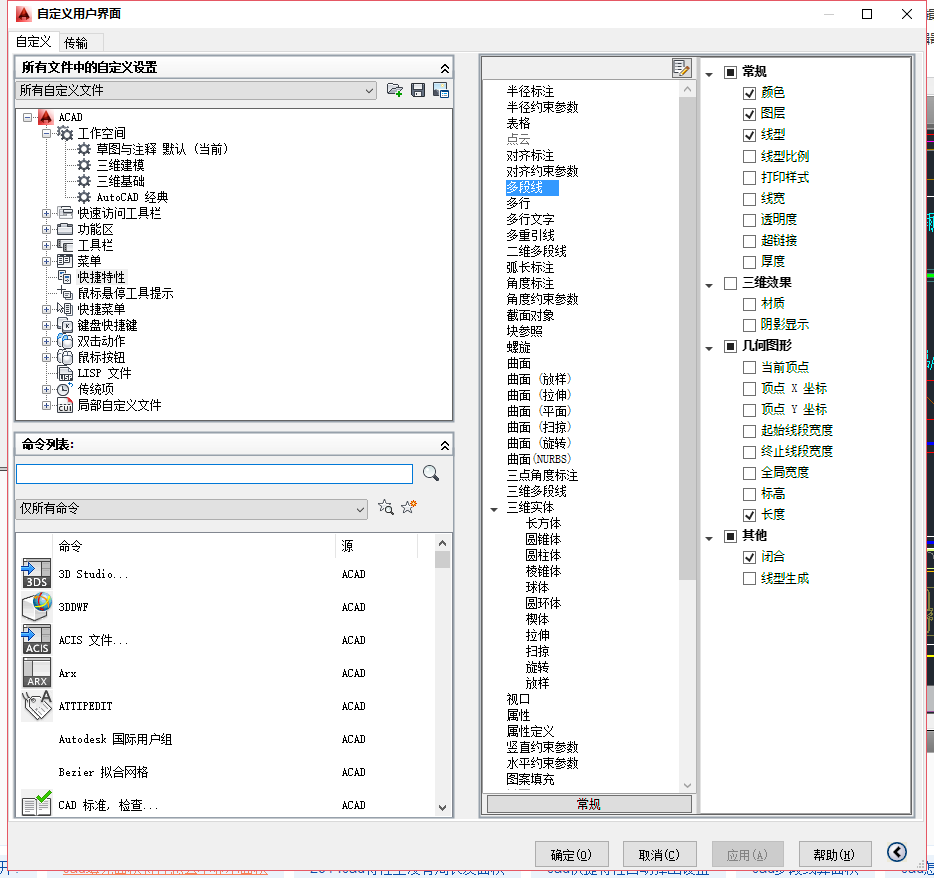Click the command search input field

214,474
